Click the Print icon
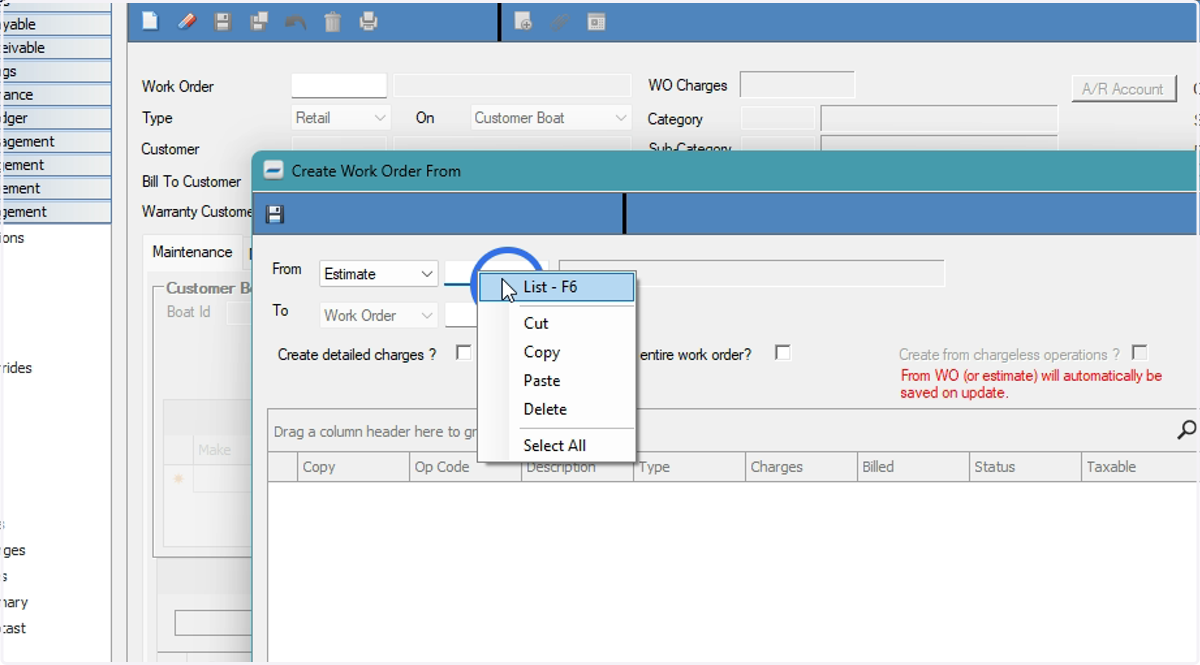Viewport: 1200px width, 665px height. coord(368,20)
